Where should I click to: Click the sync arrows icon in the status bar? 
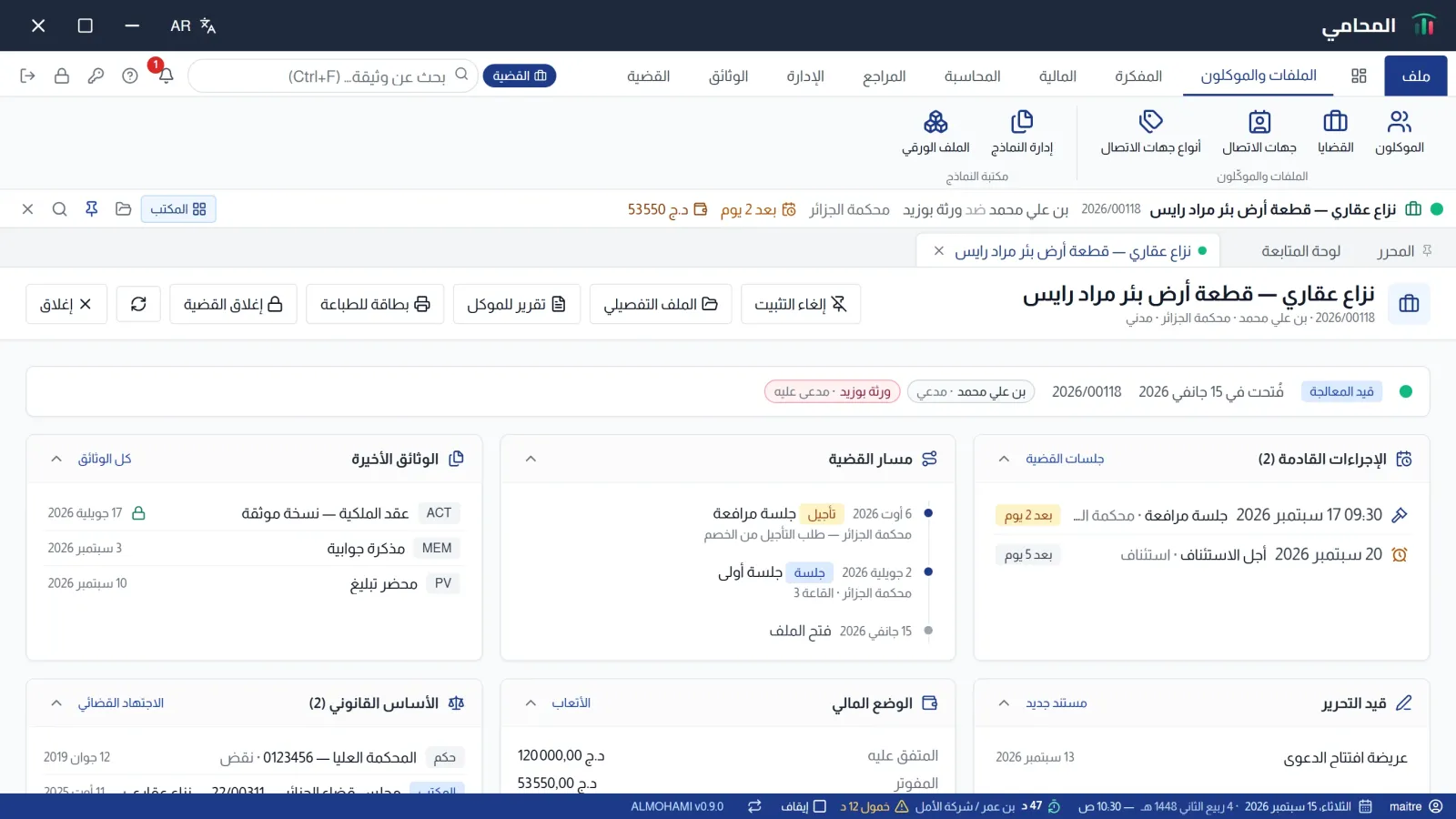754,806
